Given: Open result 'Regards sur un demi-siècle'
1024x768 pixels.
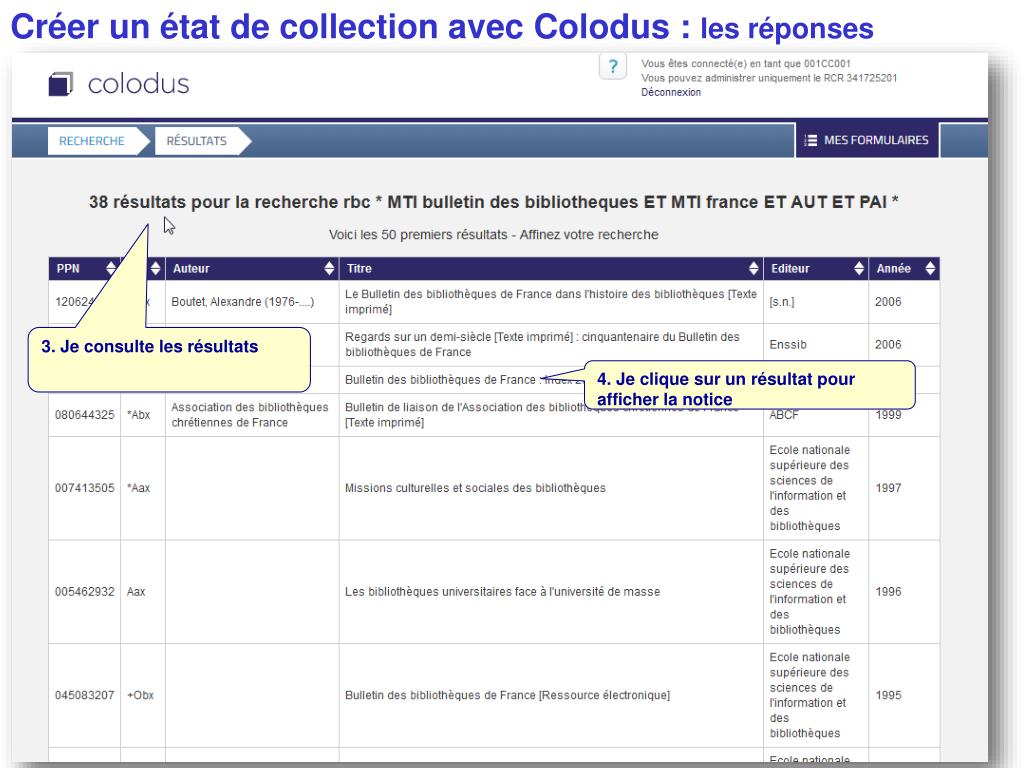Looking at the screenshot, I should pos(542,344).
